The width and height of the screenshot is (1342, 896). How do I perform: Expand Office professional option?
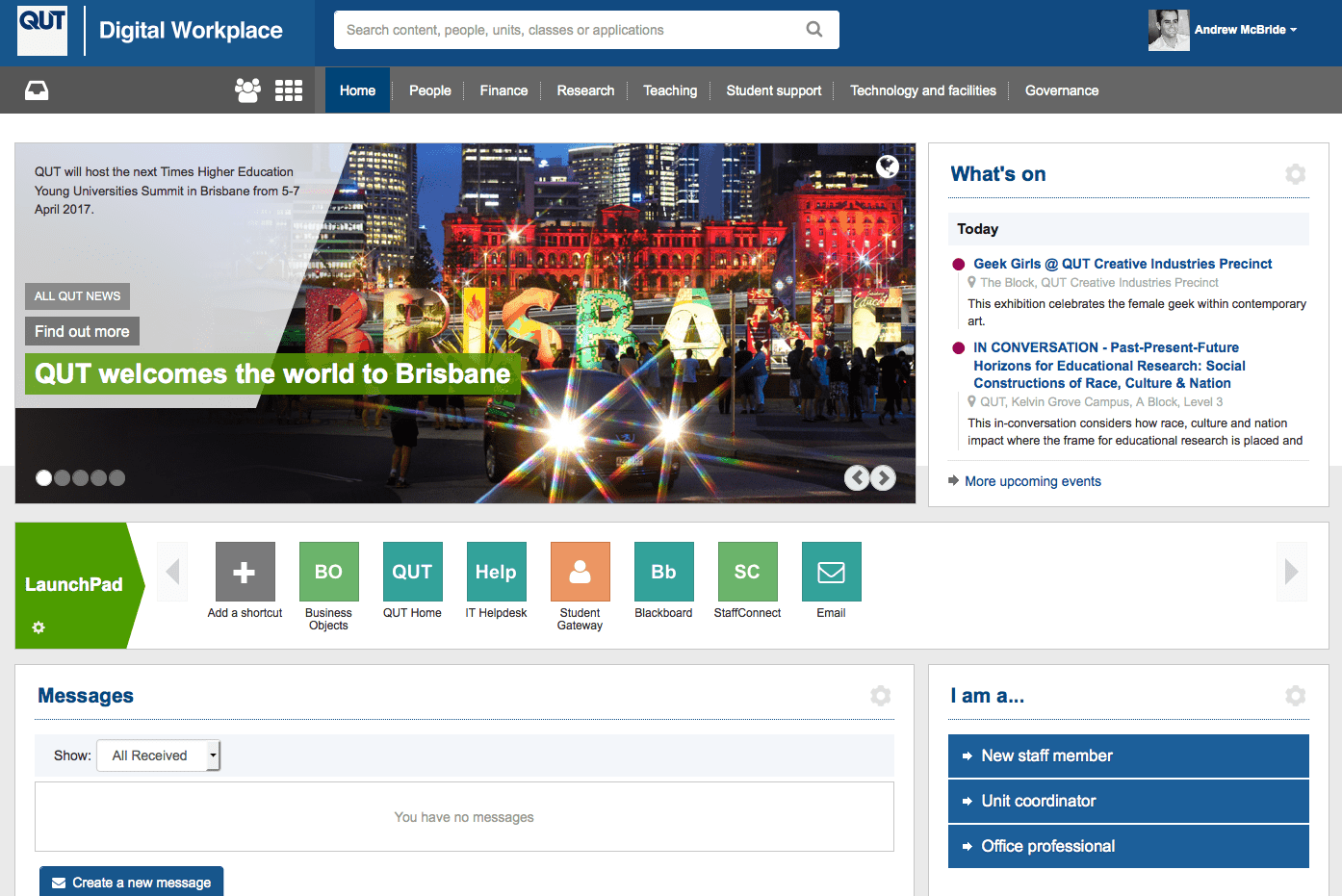click(x=1128, y=846)
